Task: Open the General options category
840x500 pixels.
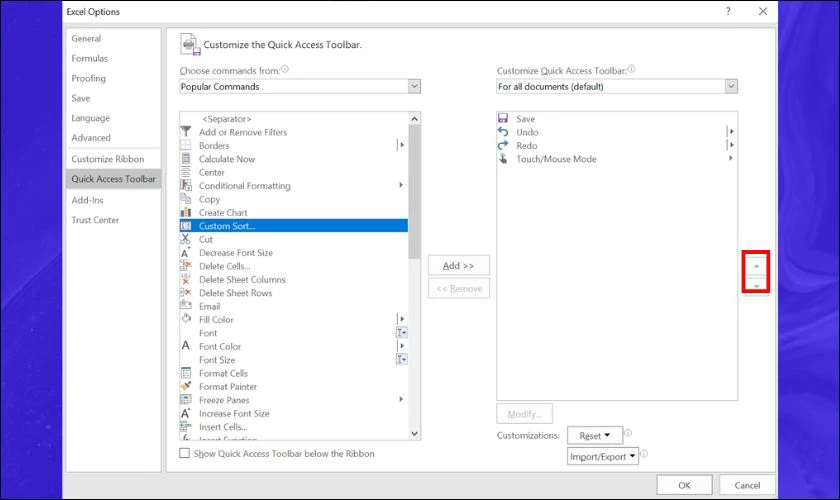Action: tap(86, 39)
